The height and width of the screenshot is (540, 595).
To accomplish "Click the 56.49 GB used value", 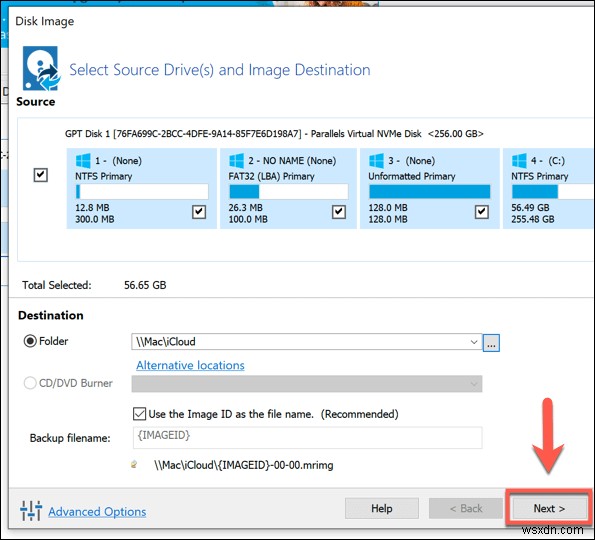I will [x=530, y=208].
